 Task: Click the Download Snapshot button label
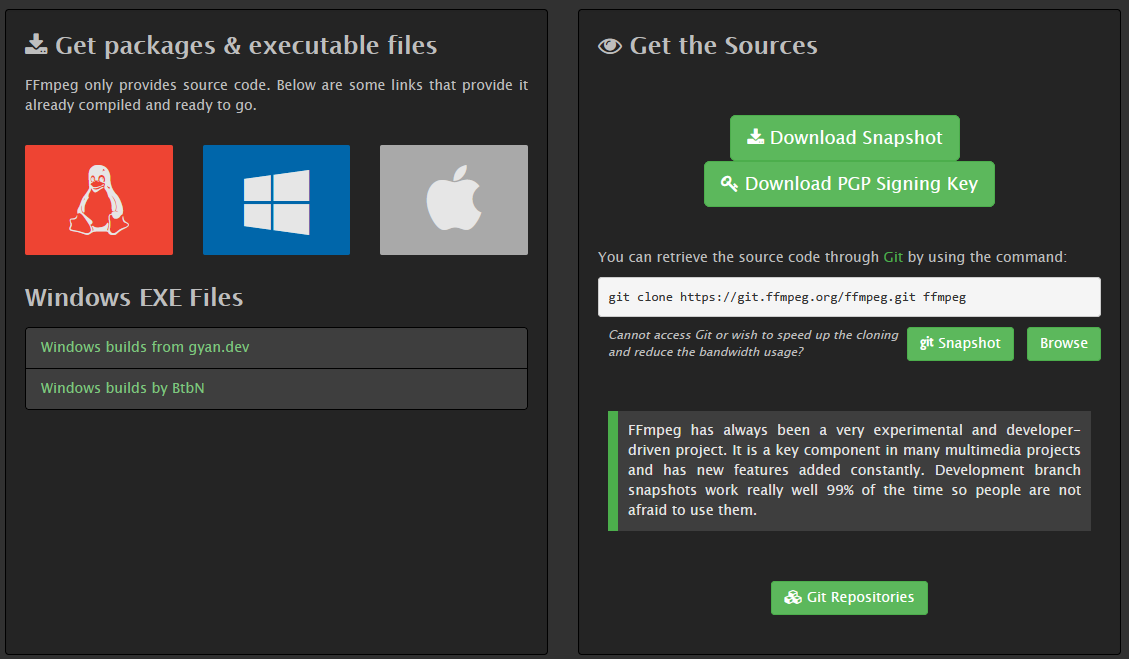point(856,138)
